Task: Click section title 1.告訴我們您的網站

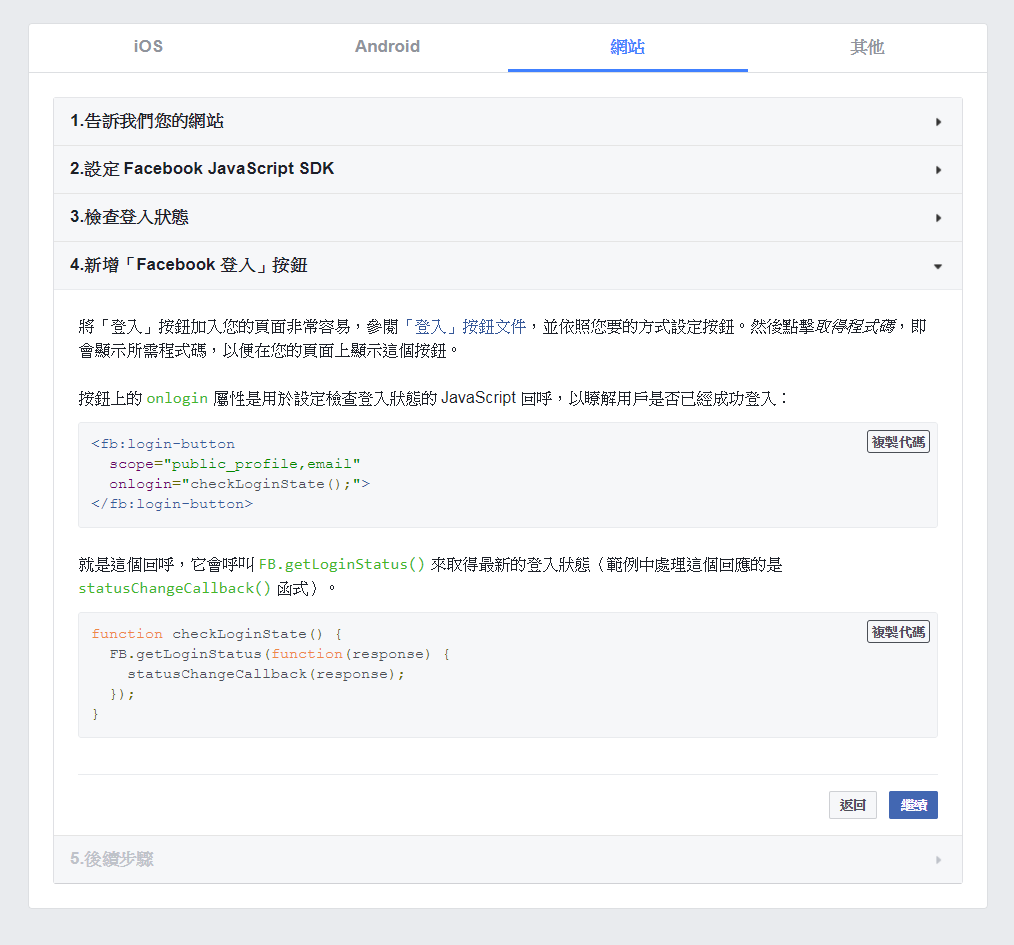Action: click(x=147, y=121)
